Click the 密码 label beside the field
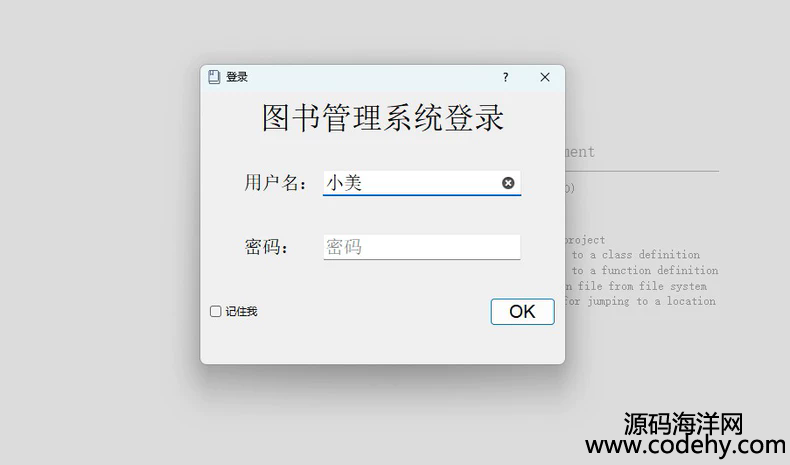The image size is (790, 465). click(x=266, y=247)
